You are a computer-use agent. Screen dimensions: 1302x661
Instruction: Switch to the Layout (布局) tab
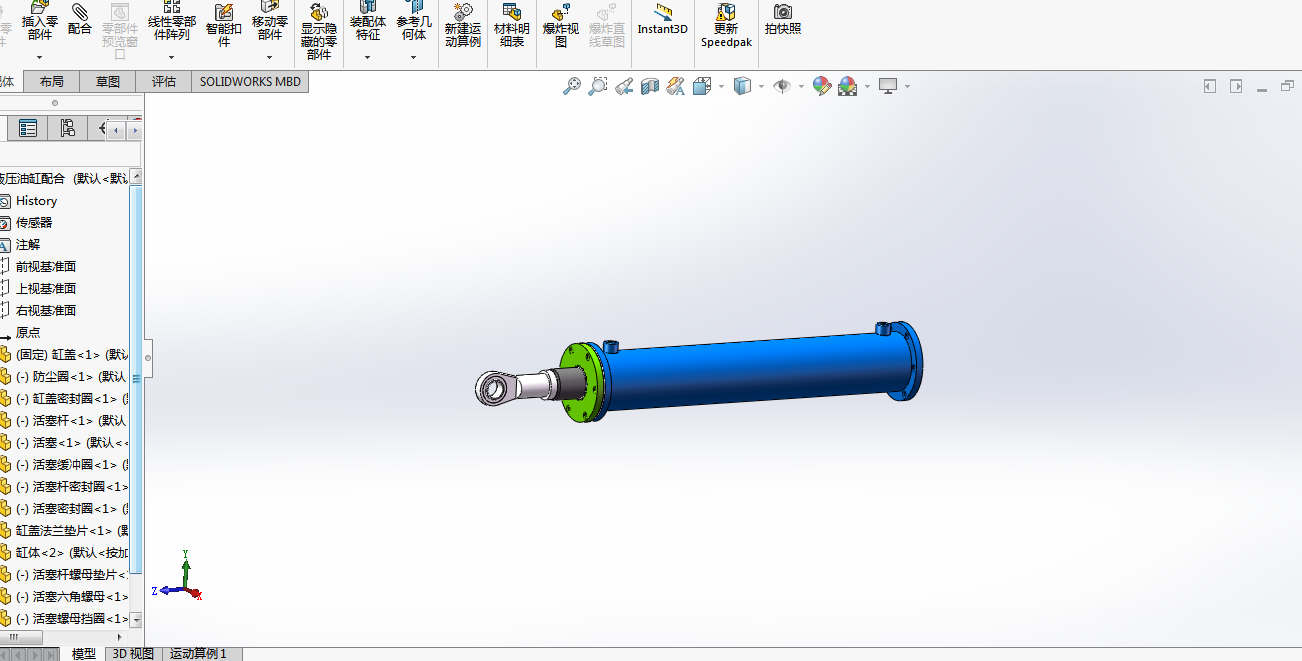(51, 82)
